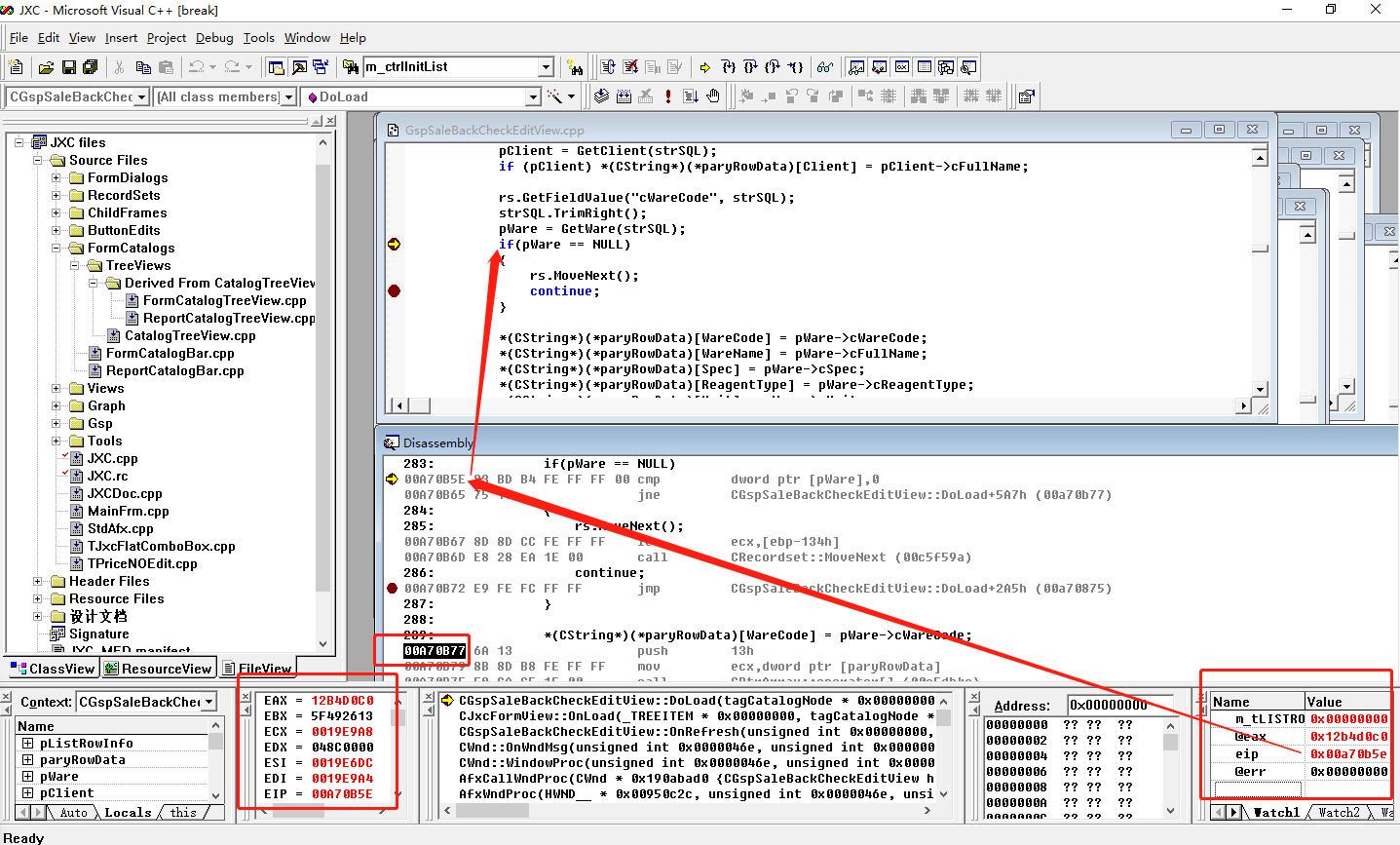Open QuickWatch with the glasses icon
This screenshot has height=845, width=1400.
(825, 67)
